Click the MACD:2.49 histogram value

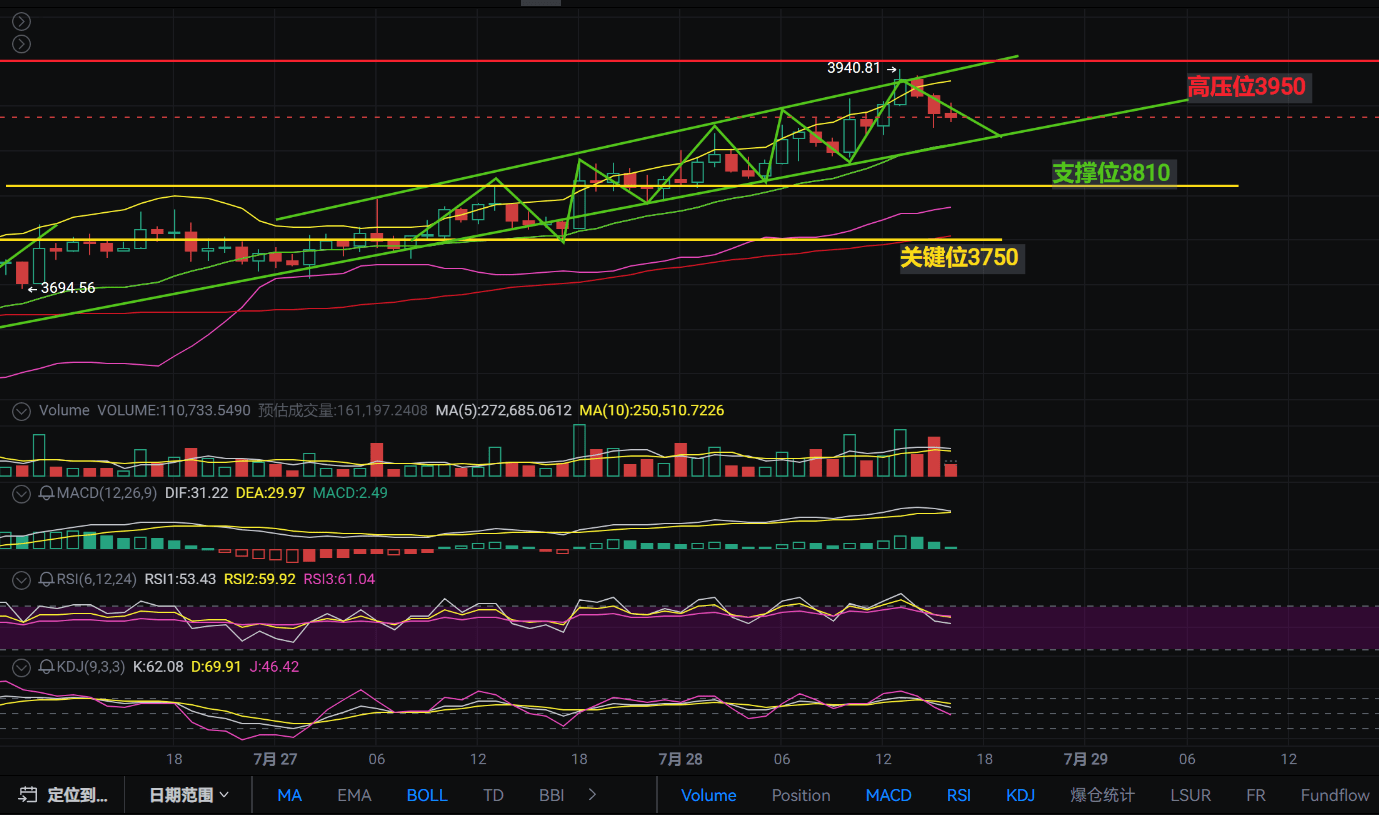click(x=350, y=492)
